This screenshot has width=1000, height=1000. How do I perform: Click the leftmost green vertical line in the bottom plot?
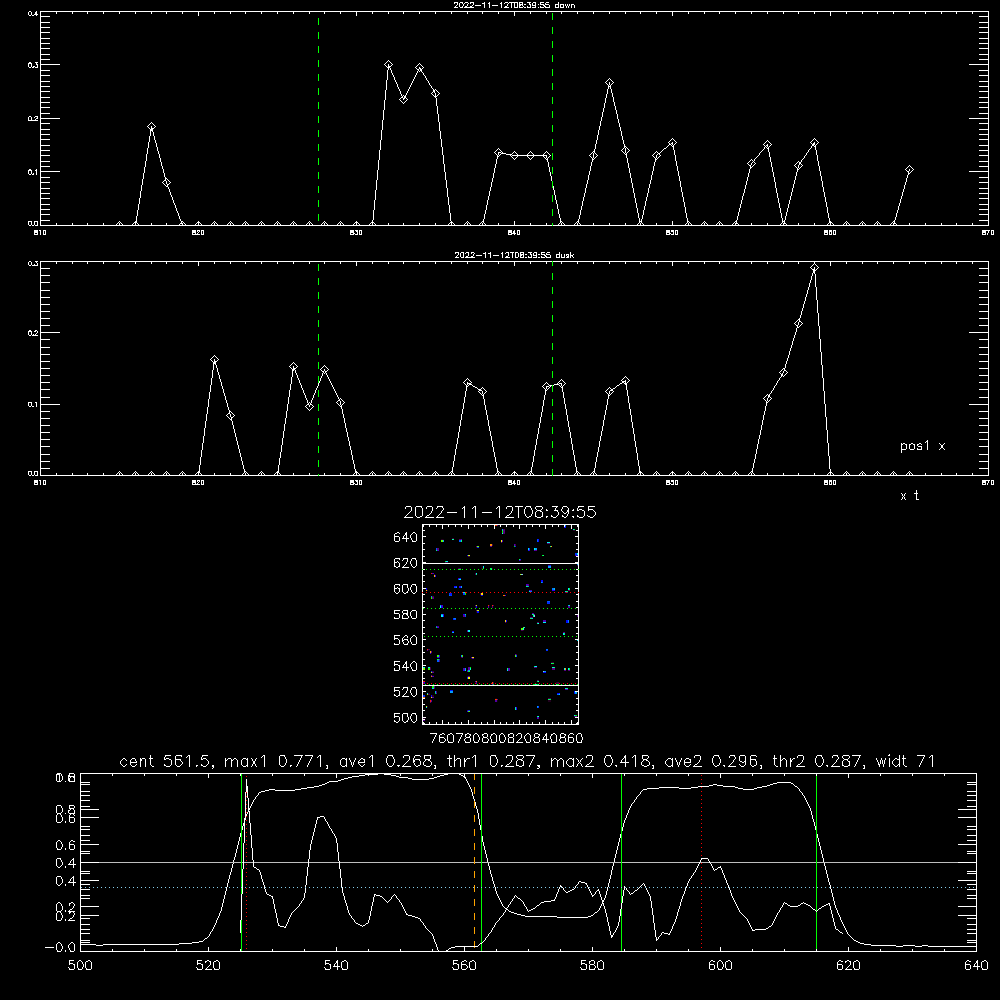point(241,861)
